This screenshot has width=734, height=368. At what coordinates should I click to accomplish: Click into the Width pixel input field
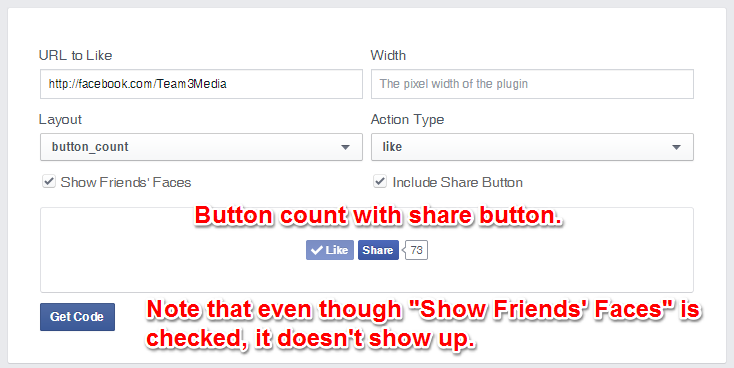(532, 84)
